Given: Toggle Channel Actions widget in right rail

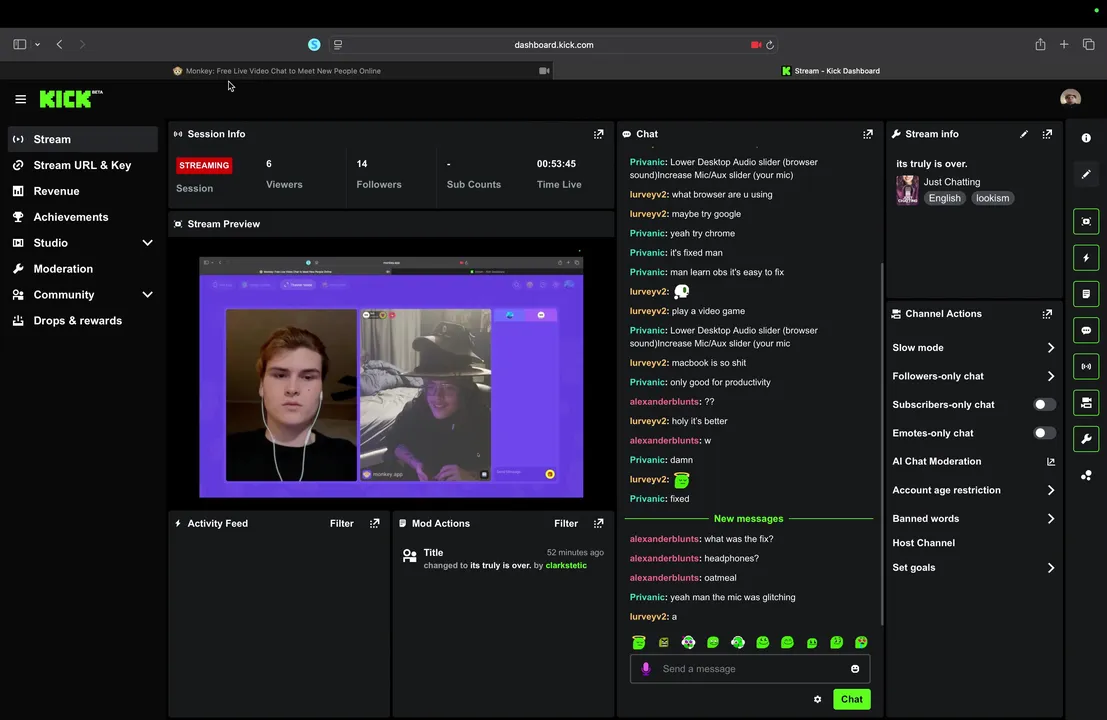Looking at the screenshot, I should coord(1086,403).
